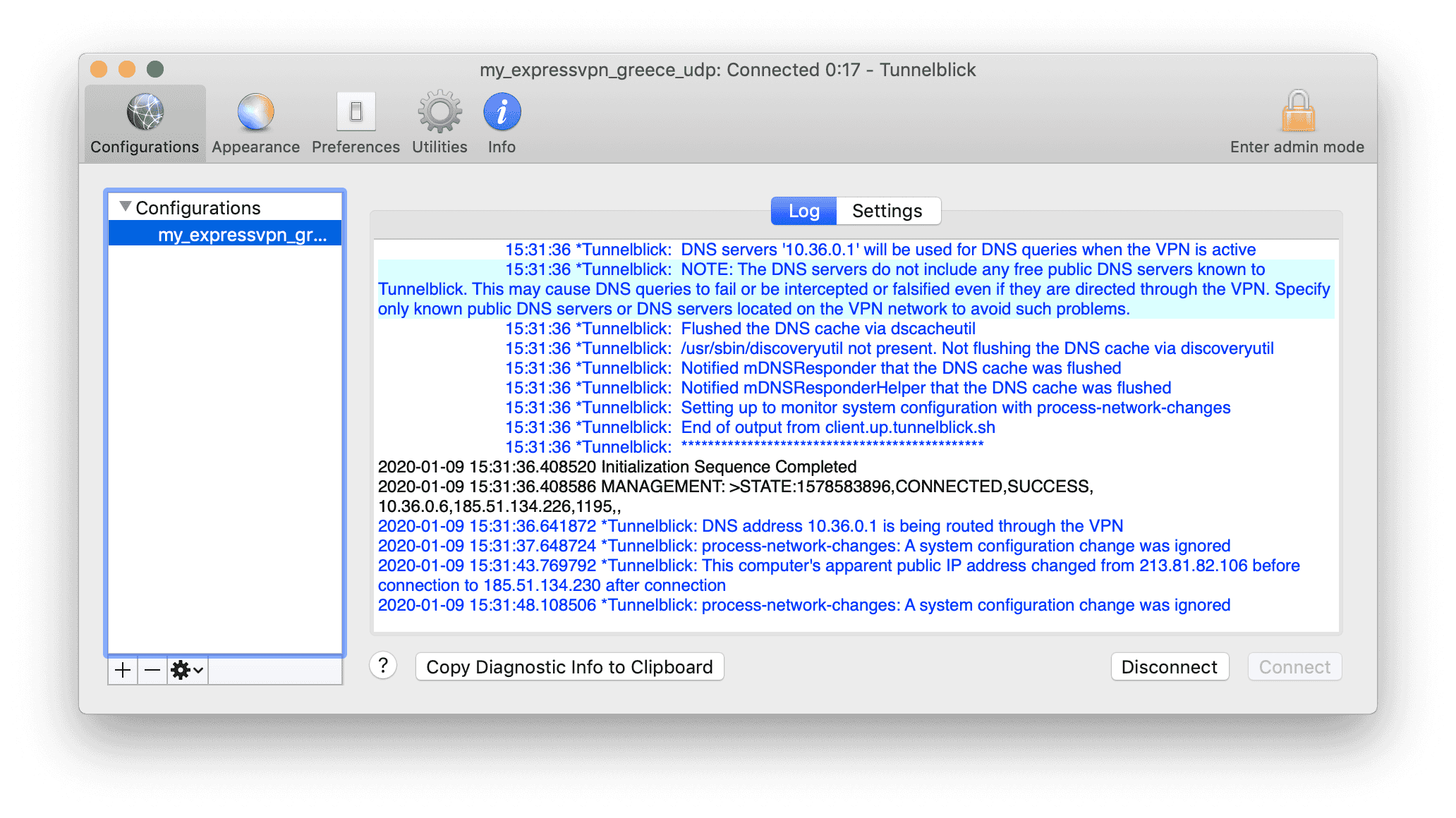Open the gear actions dropdown menu

coord(188,670)
